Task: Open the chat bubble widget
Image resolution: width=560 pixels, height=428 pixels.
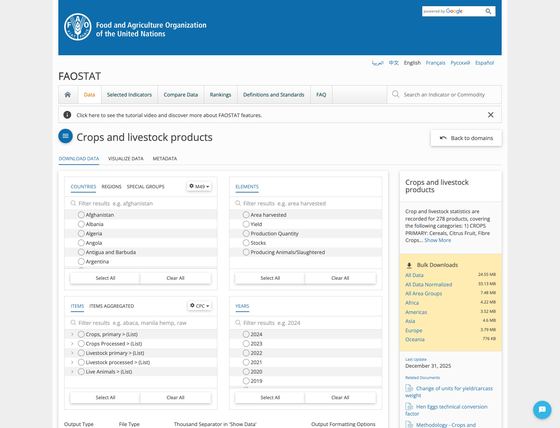Action: coord(542,409)
